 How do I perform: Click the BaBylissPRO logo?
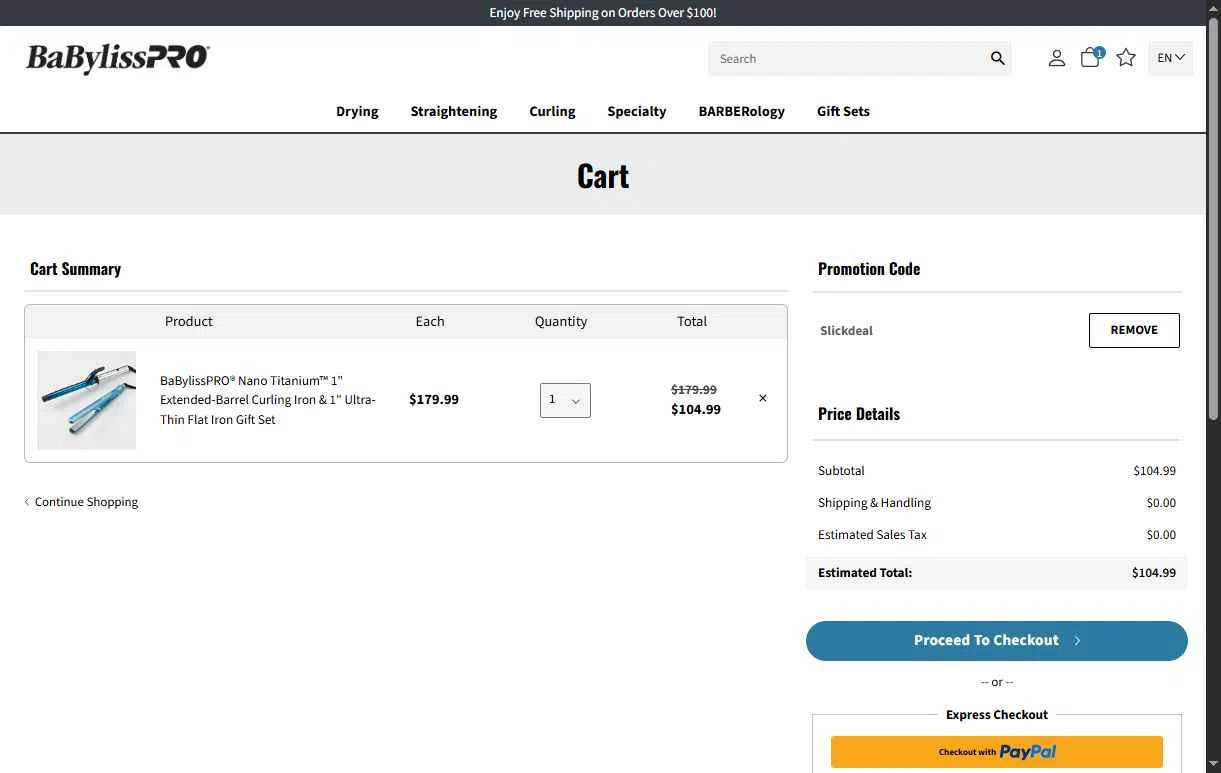click(x=118, y=59)
